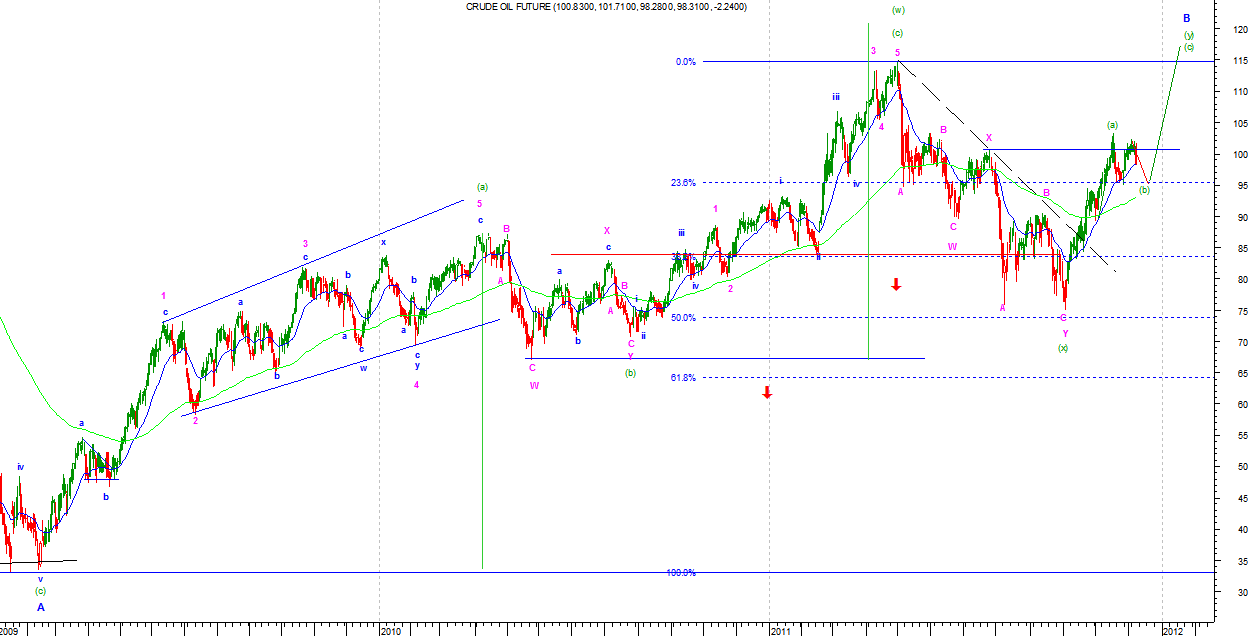Select the CRUDE OIL FUTURE chart title
Screen dimensions: 1250x636
point(606,7)
